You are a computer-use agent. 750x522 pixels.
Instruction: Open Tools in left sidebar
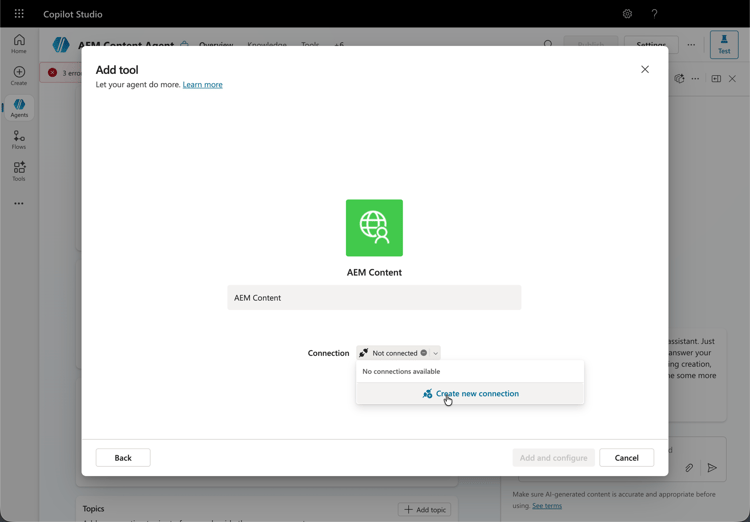(19, 171)
